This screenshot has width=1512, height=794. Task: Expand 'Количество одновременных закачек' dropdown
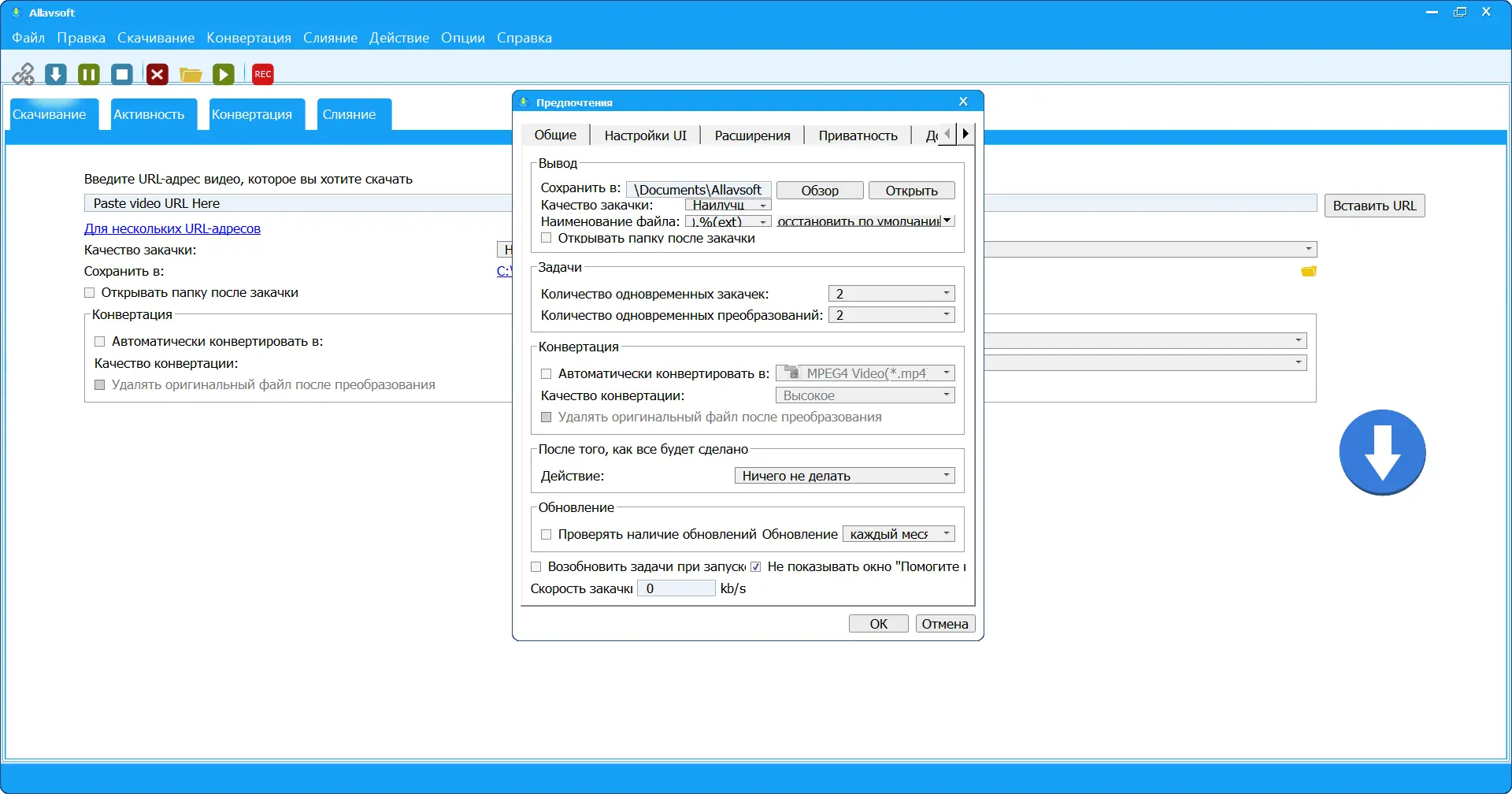pyautogui.click(x=891, y=294)
